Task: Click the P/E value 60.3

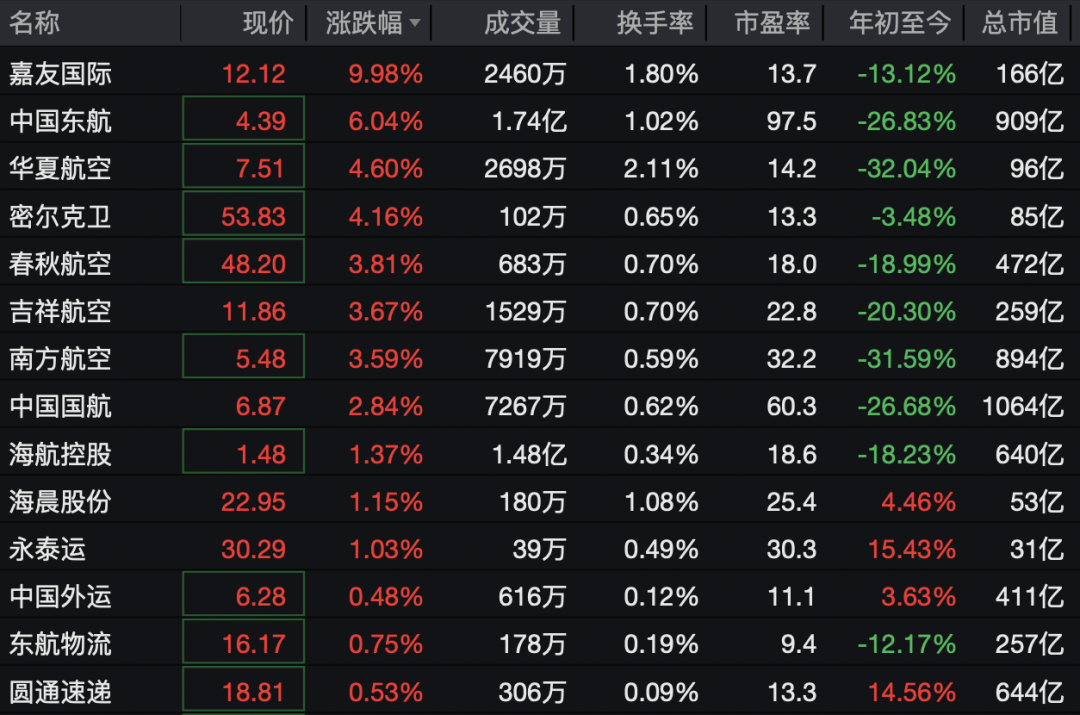Action: (792, 406)
